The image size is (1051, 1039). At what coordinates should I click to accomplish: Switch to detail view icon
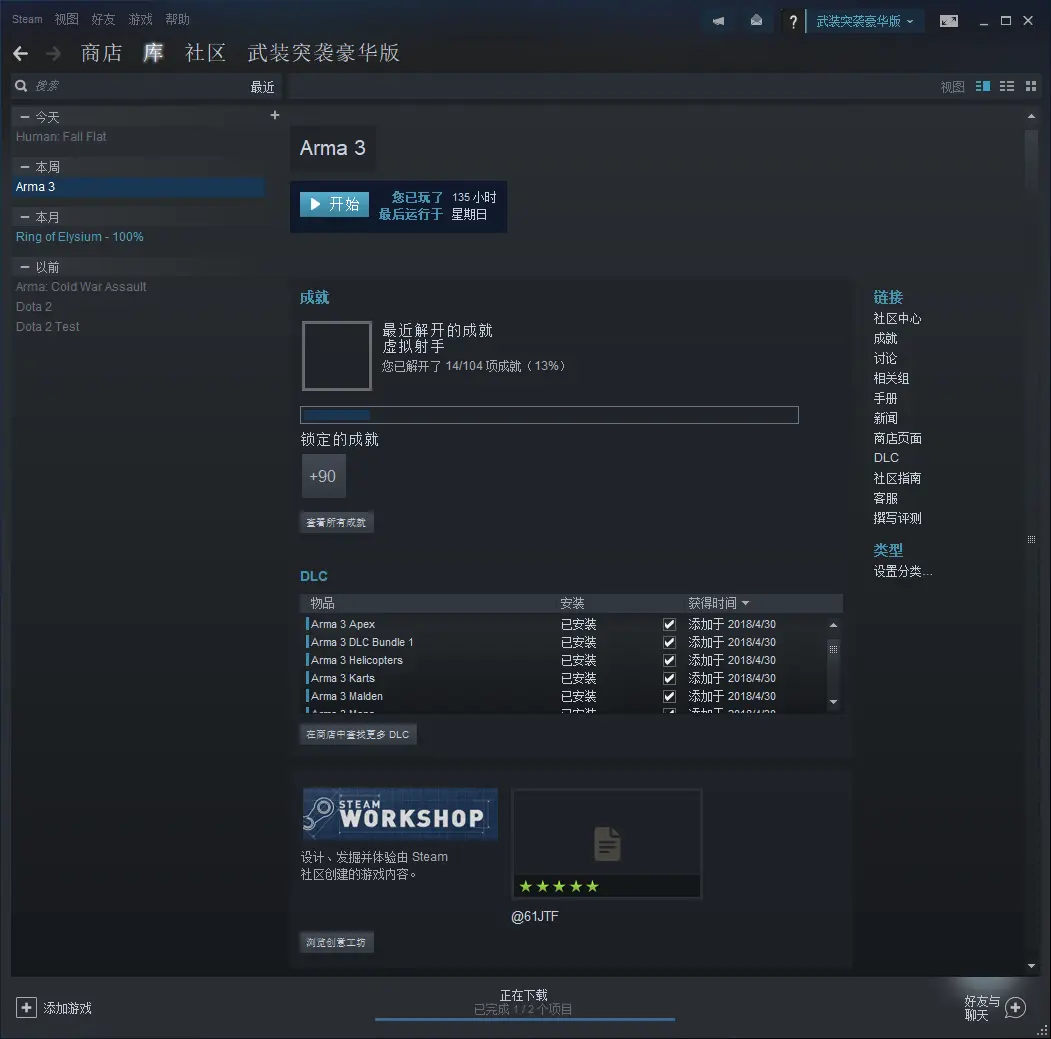pos(983,86)
